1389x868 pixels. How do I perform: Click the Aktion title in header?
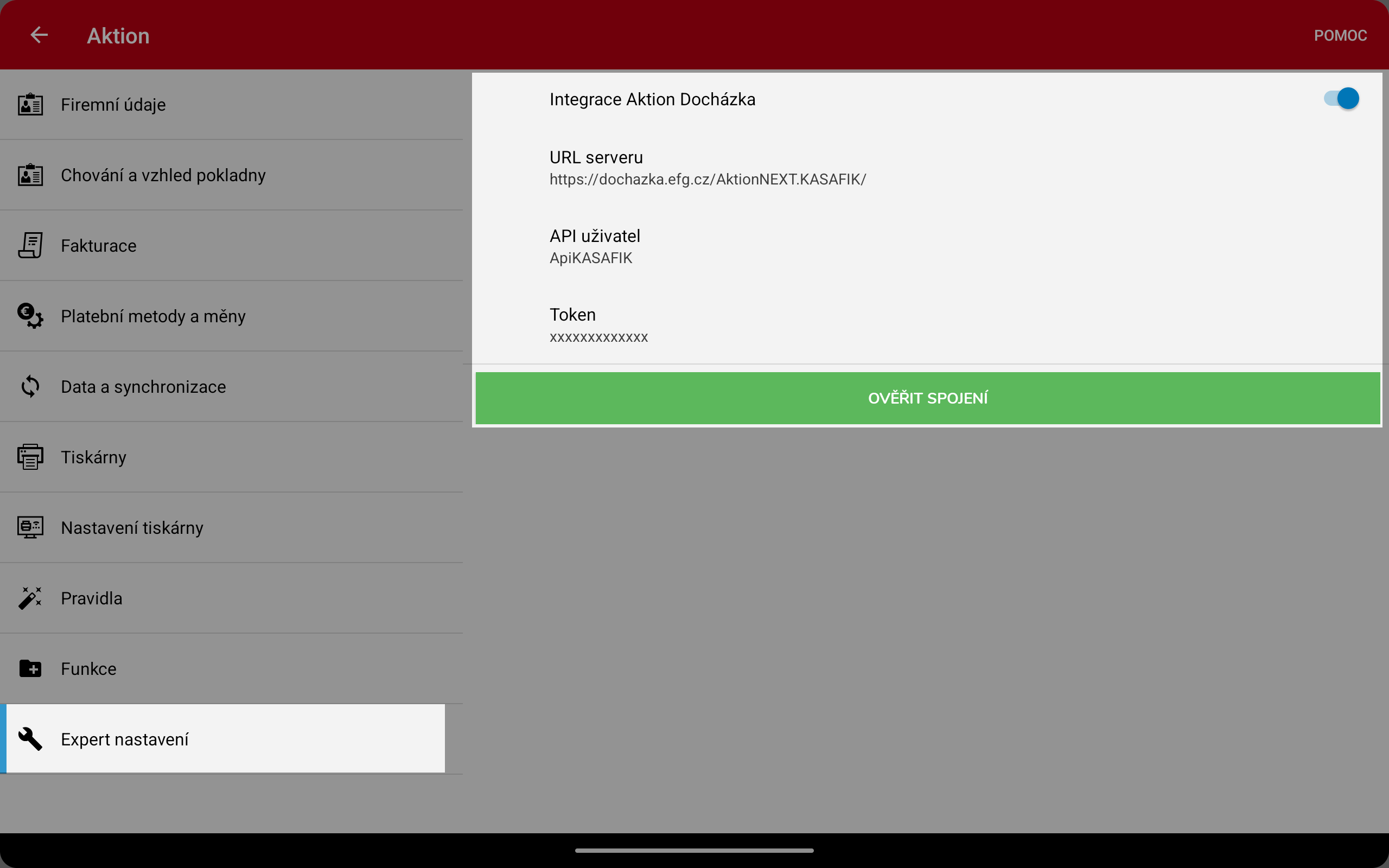[x=118, y=36]
